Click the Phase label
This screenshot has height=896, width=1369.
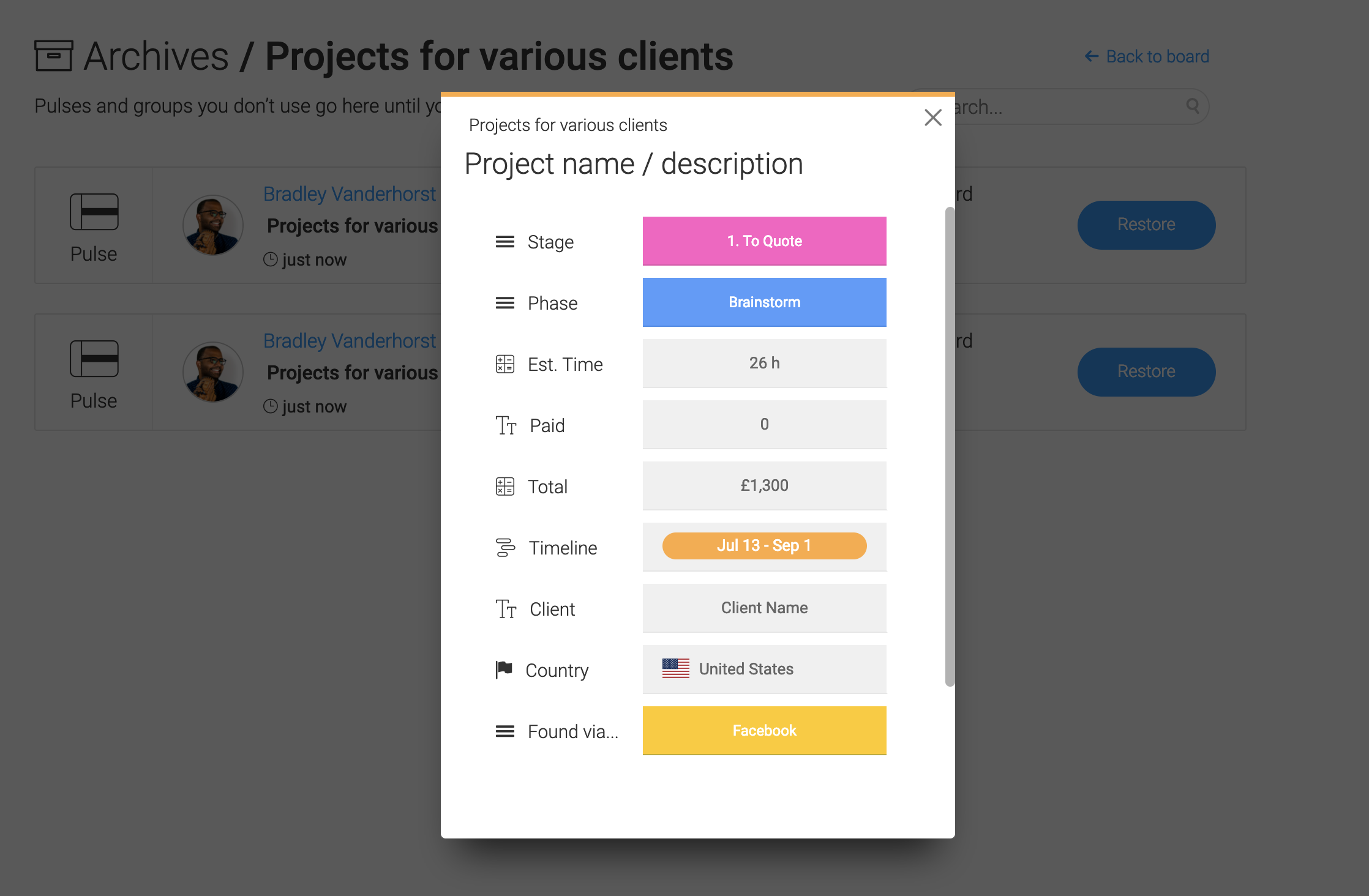[x=552, y=303]
